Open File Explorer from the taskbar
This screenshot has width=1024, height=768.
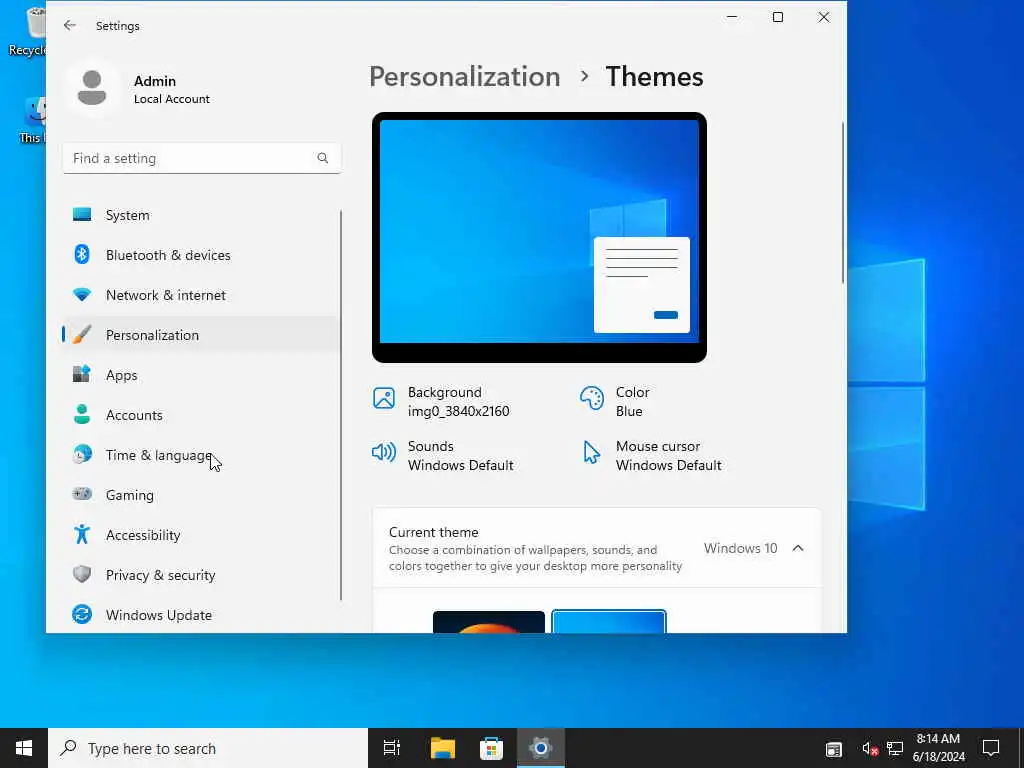(443, 748)
